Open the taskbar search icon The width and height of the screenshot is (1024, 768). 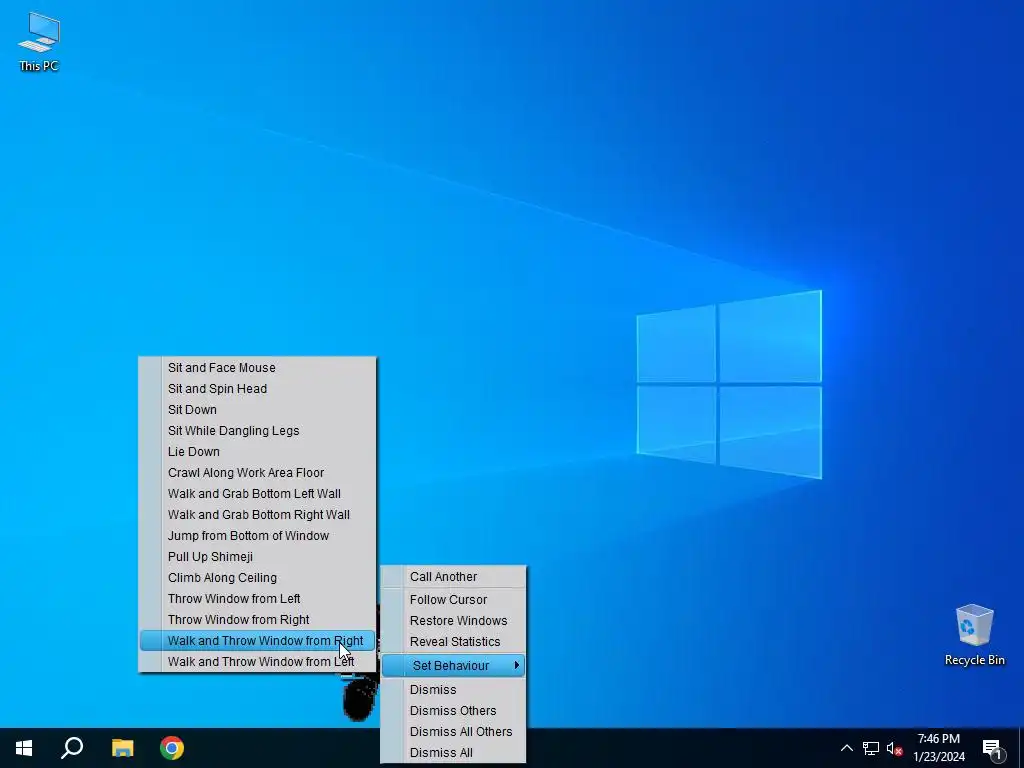click(x=72, y=748)
